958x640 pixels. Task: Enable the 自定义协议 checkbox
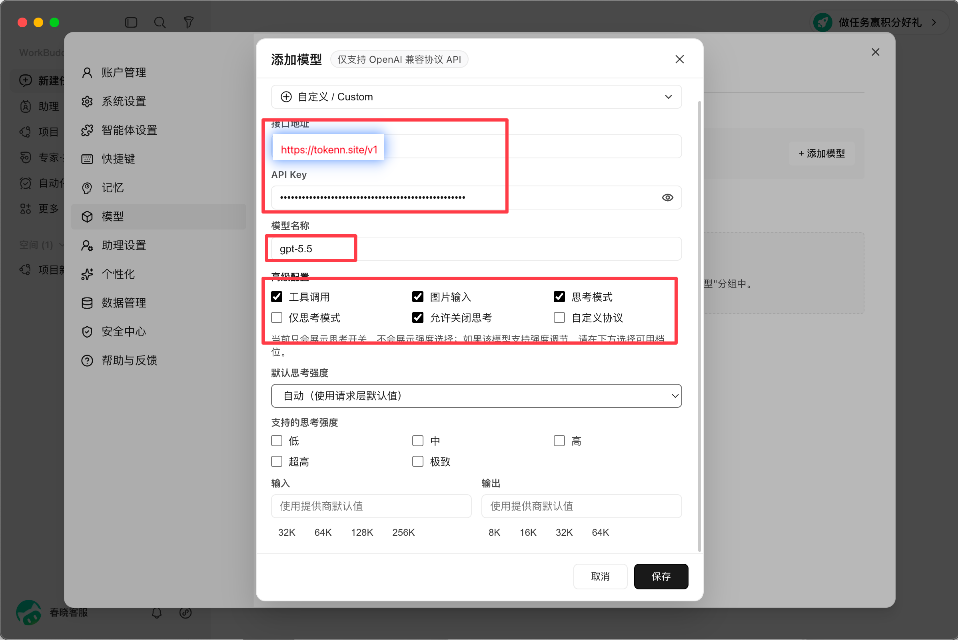point(559,318)
